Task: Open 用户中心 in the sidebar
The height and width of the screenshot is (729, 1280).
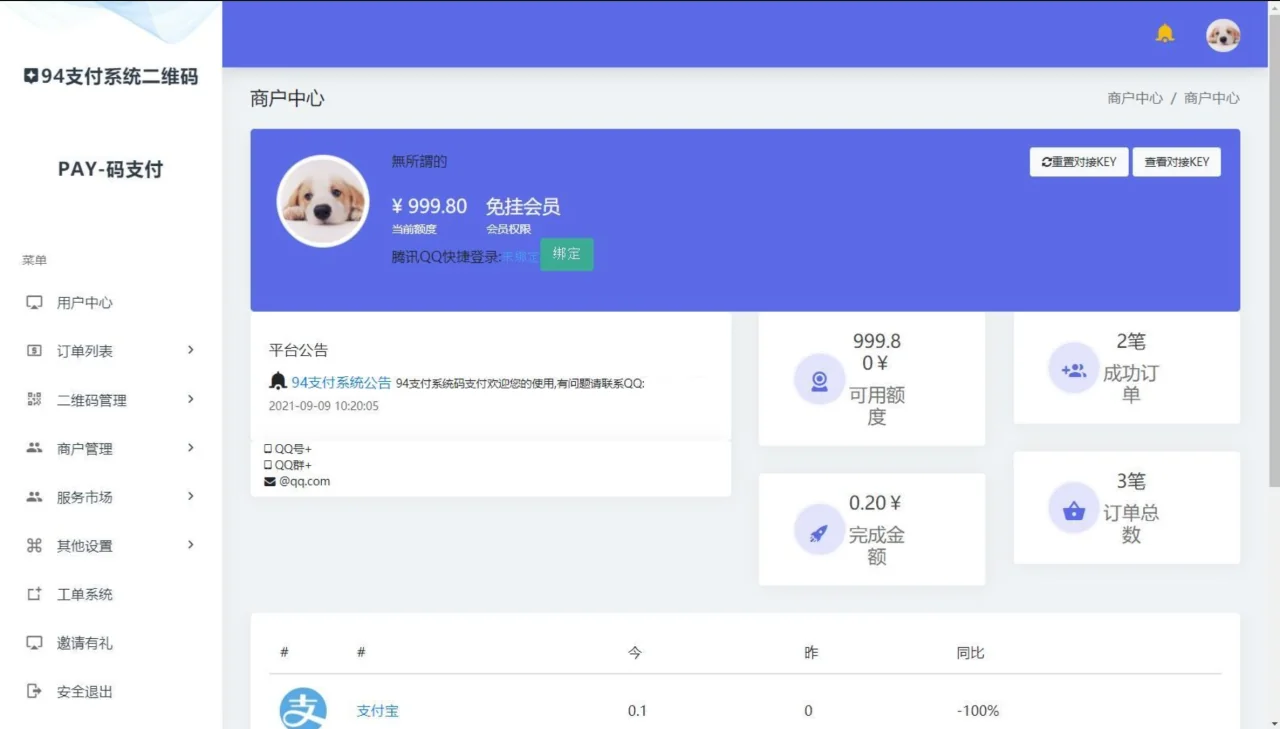Action: [x=85, y=303]
